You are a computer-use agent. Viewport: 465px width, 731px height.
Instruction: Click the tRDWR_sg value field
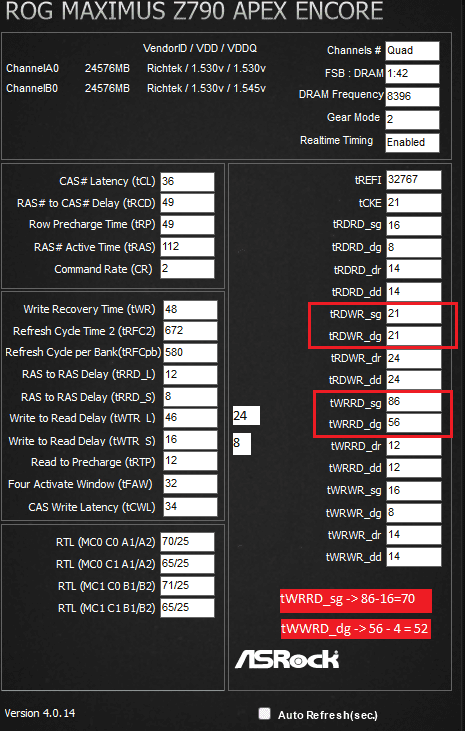[414, 314]
